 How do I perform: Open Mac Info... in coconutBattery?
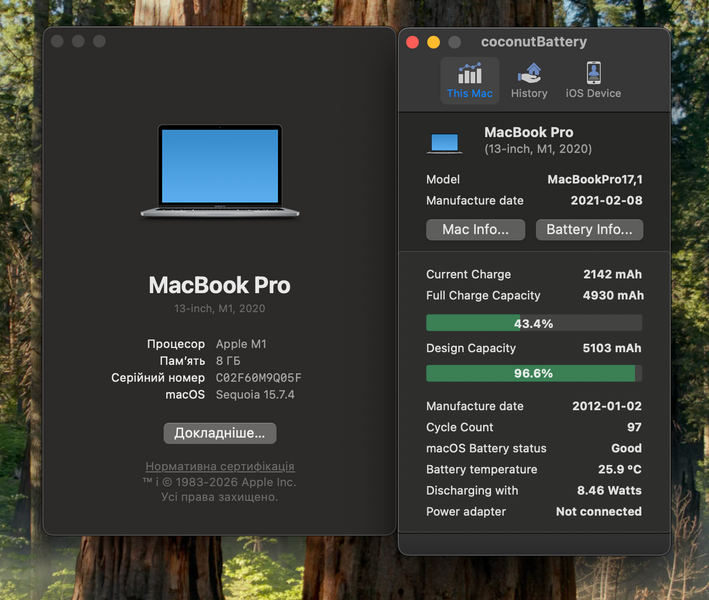(476, 230)
